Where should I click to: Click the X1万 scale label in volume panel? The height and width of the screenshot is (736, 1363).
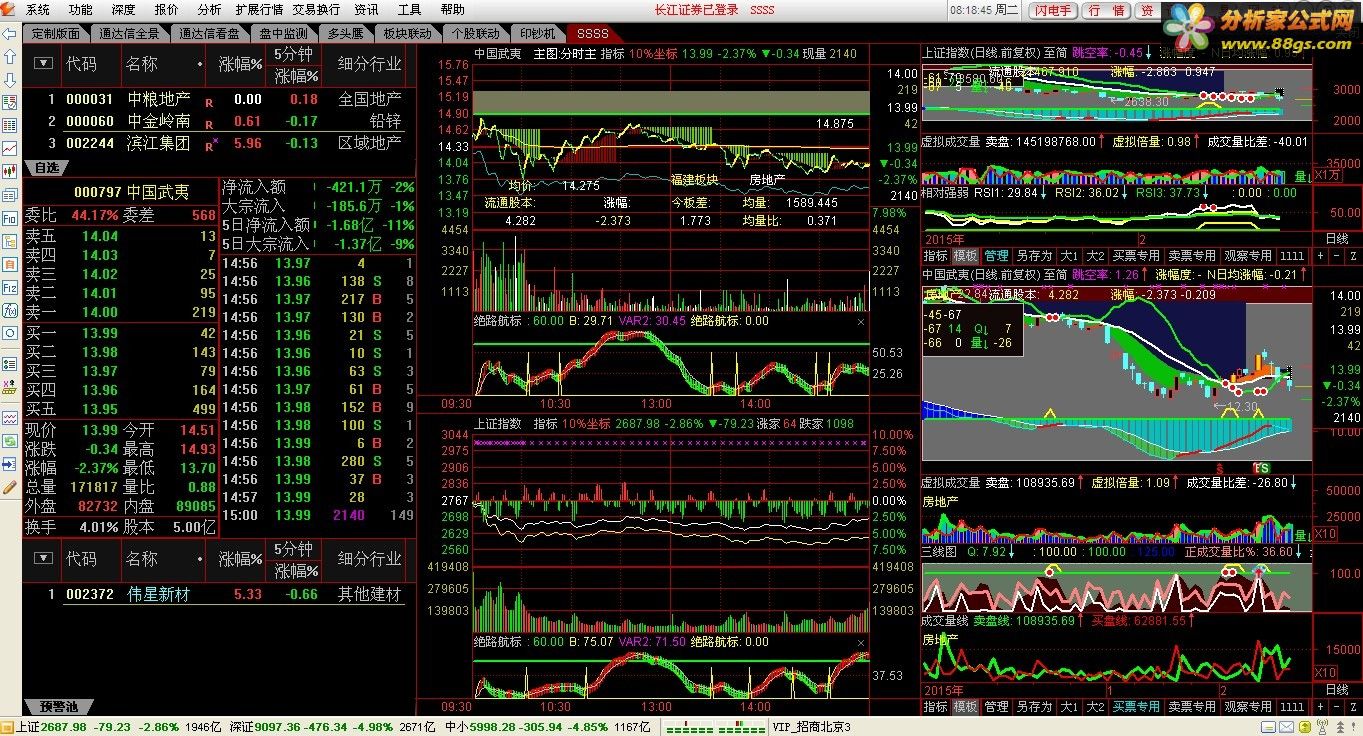point(1326,175)
